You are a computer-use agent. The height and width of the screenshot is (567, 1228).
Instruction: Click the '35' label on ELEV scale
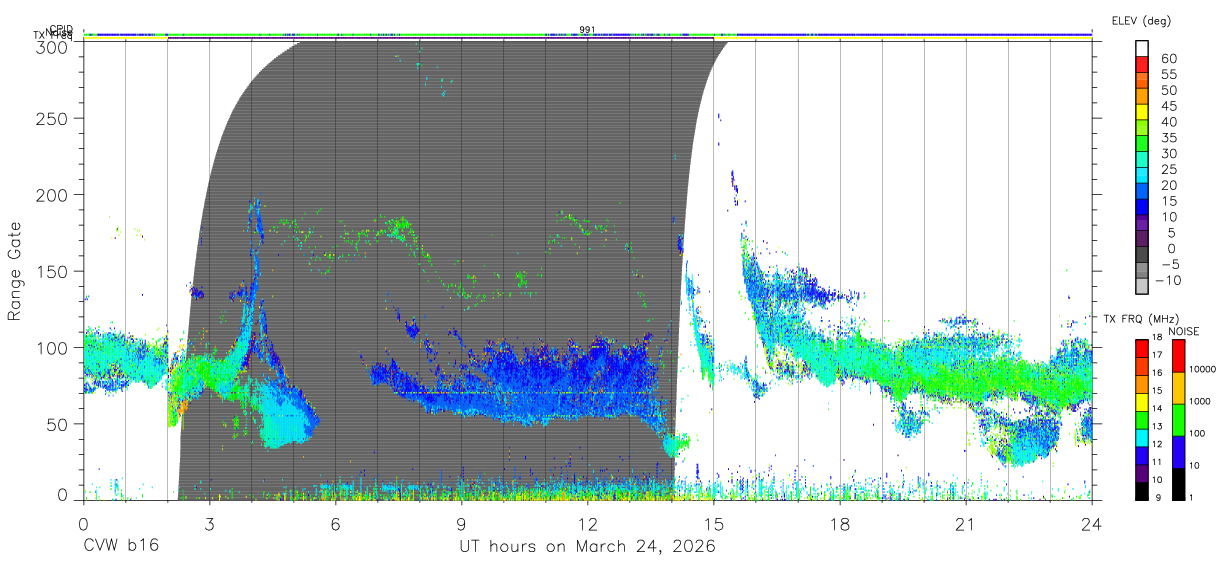1168,138
